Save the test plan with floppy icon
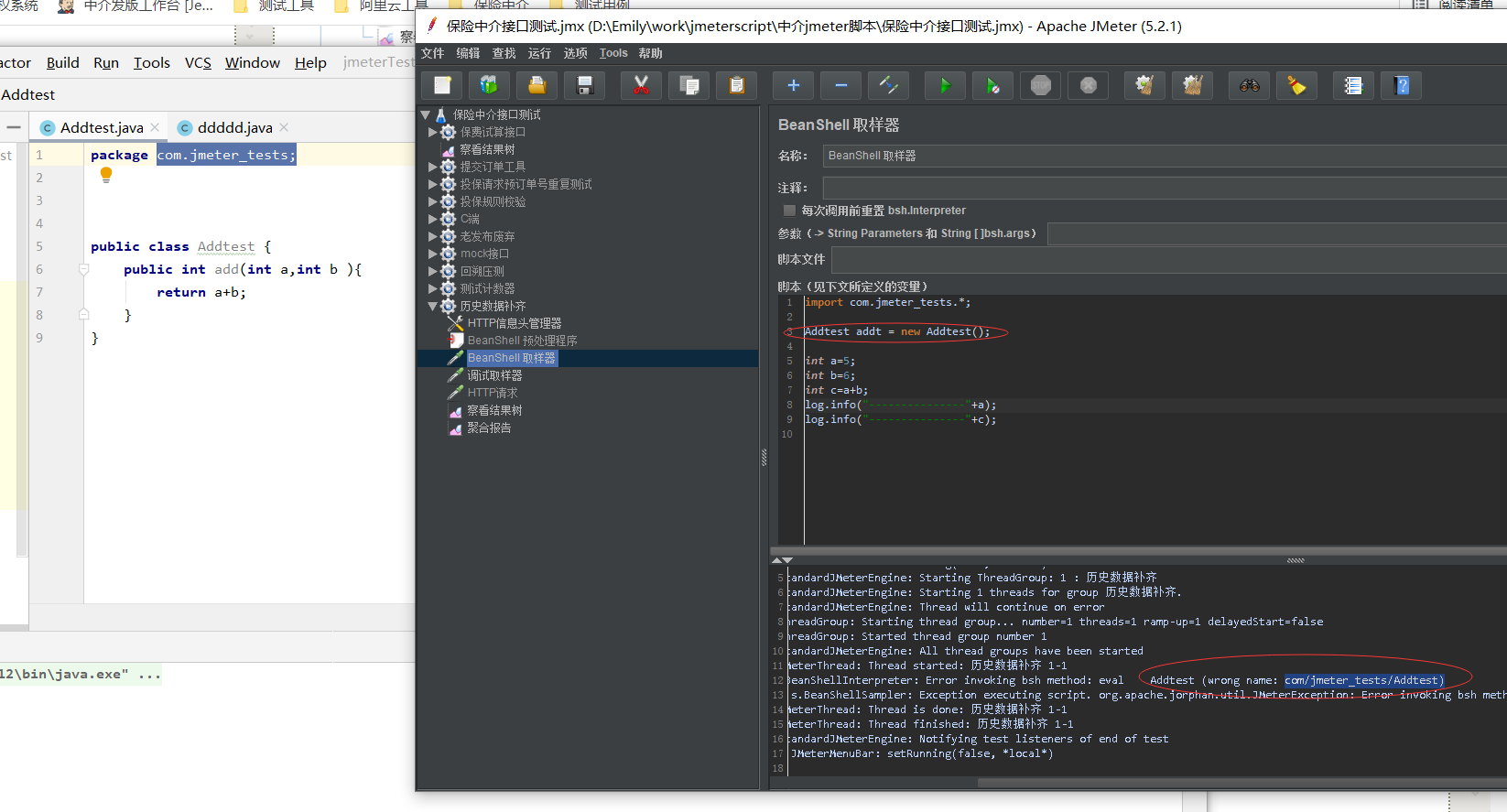Image resolution: width=1507 pixels, height=812 pixels. point(585,85)
